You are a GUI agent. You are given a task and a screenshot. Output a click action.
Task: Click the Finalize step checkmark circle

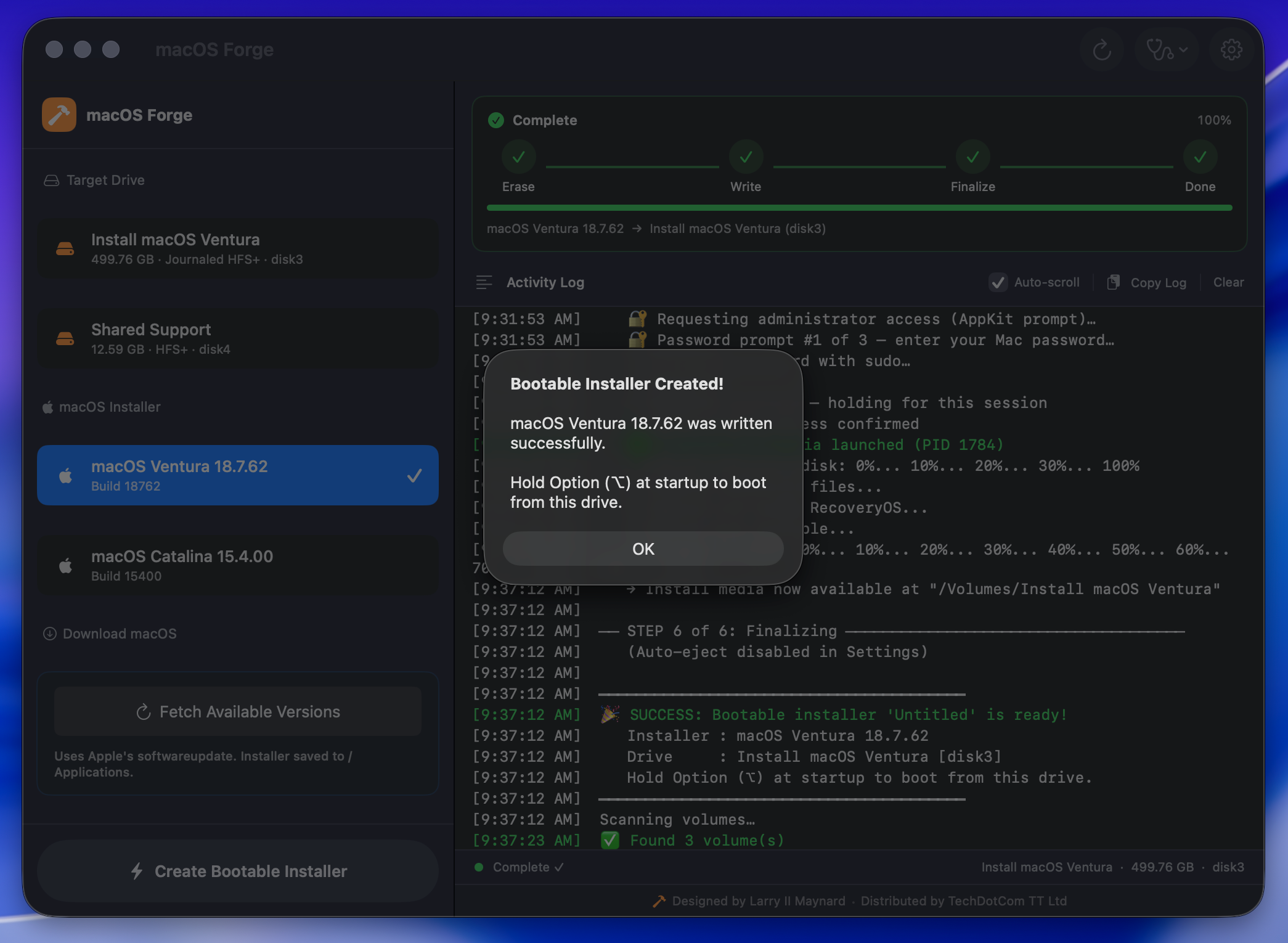click(972, 157)
